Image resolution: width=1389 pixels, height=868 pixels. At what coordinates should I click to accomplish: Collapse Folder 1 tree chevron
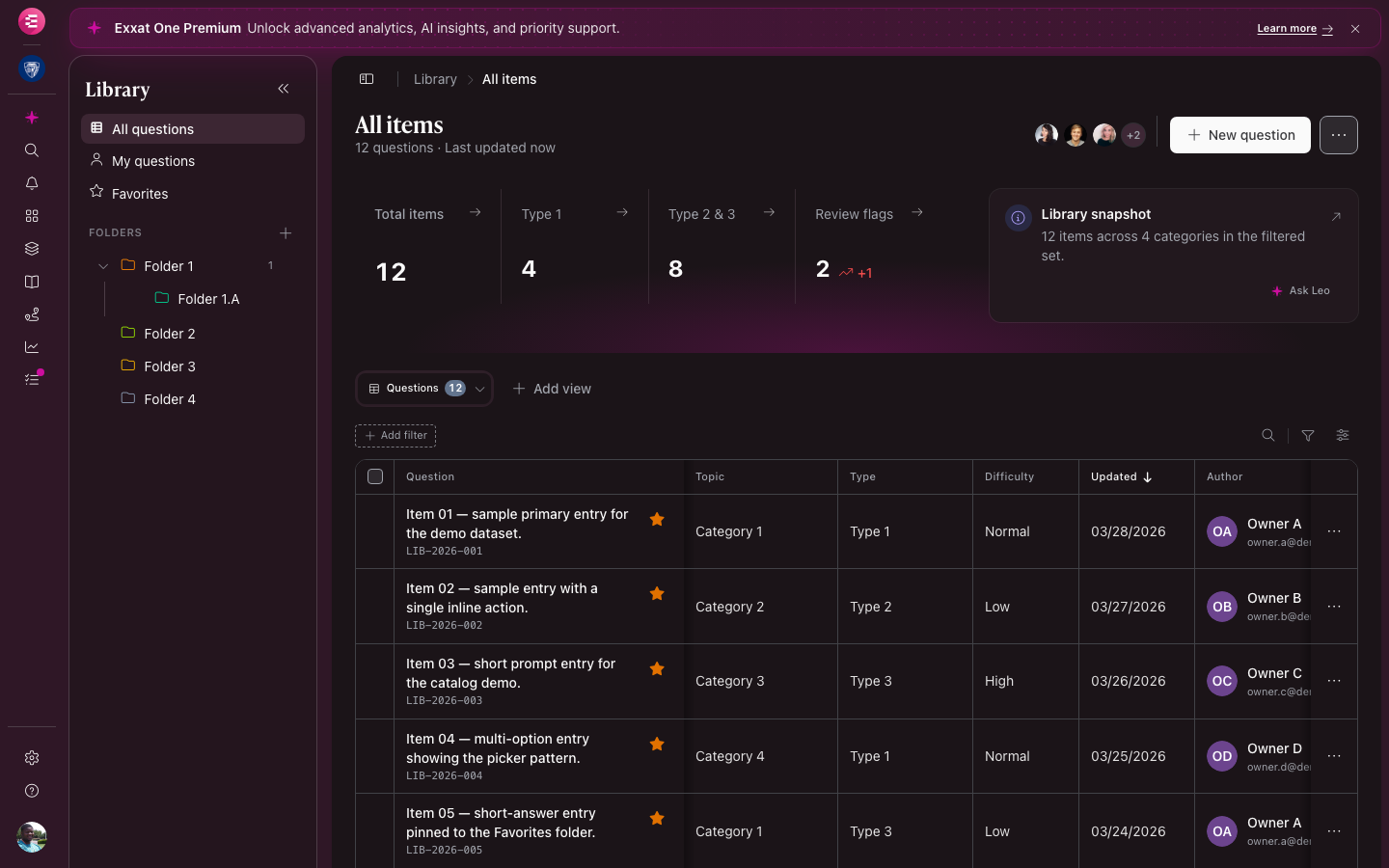coord(103,266)
